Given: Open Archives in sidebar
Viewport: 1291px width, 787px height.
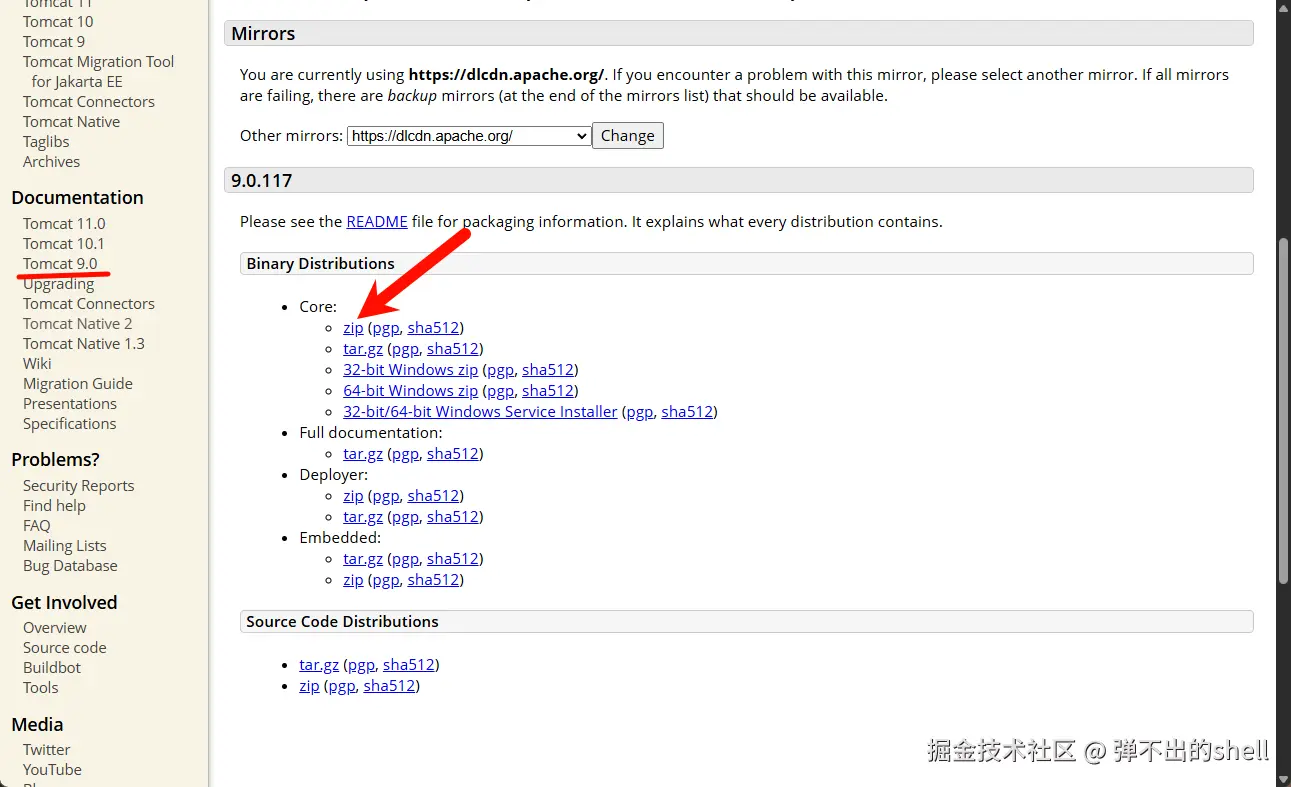Looking at the screenshot, I should pos(51,161).
